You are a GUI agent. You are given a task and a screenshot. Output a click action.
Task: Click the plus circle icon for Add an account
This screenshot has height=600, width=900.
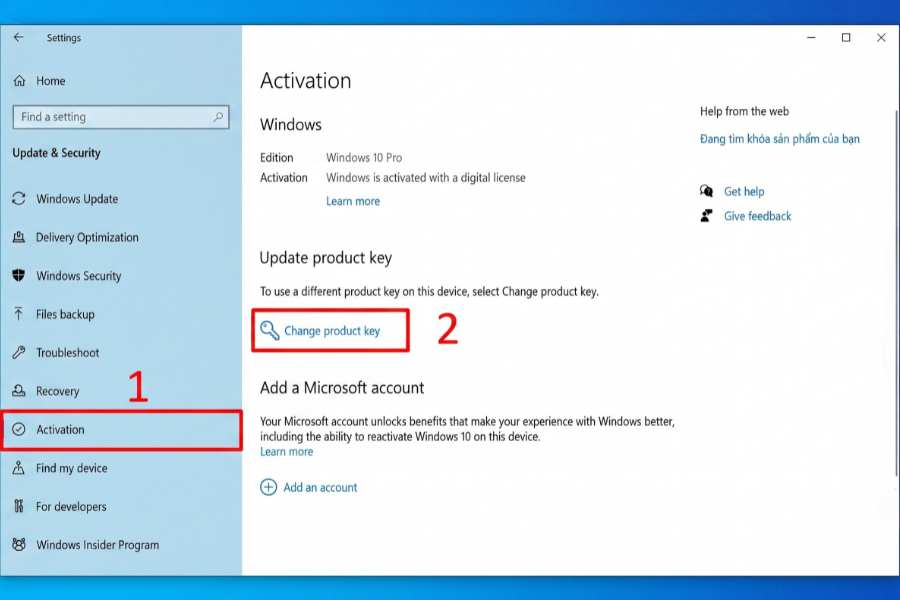(x=268, y=487)
